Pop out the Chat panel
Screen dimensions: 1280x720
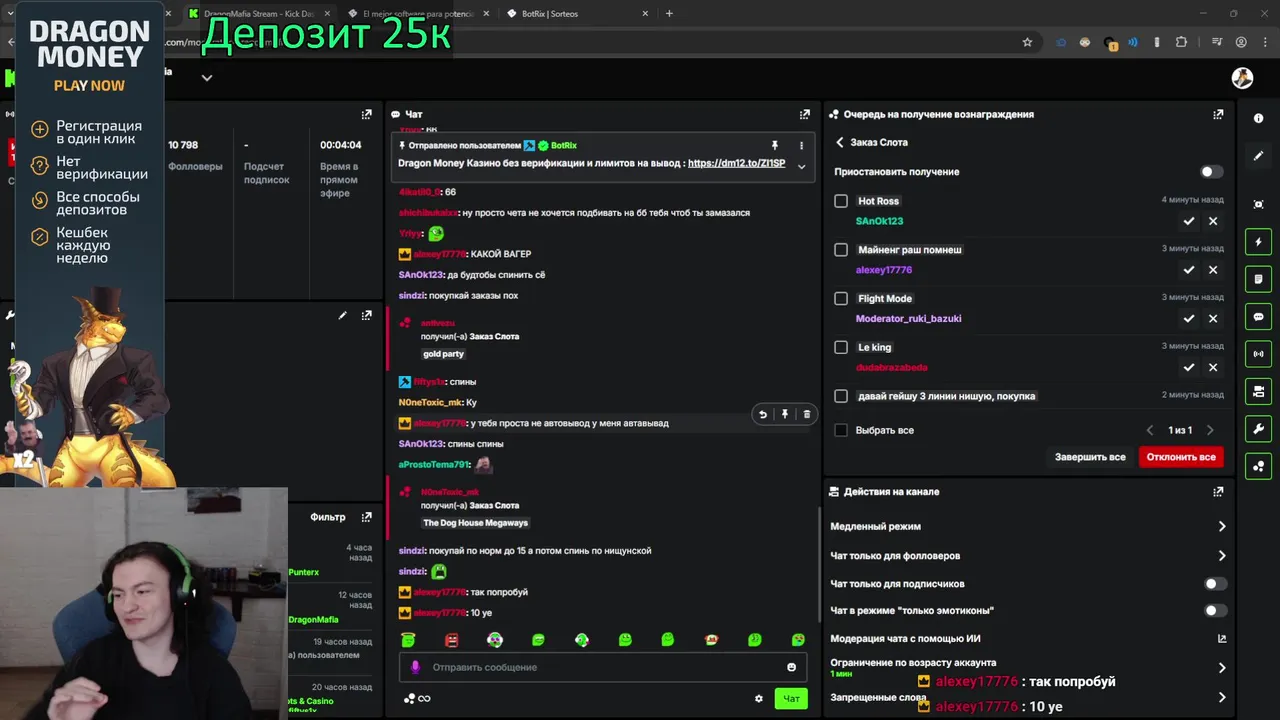[x=805, y=114]
